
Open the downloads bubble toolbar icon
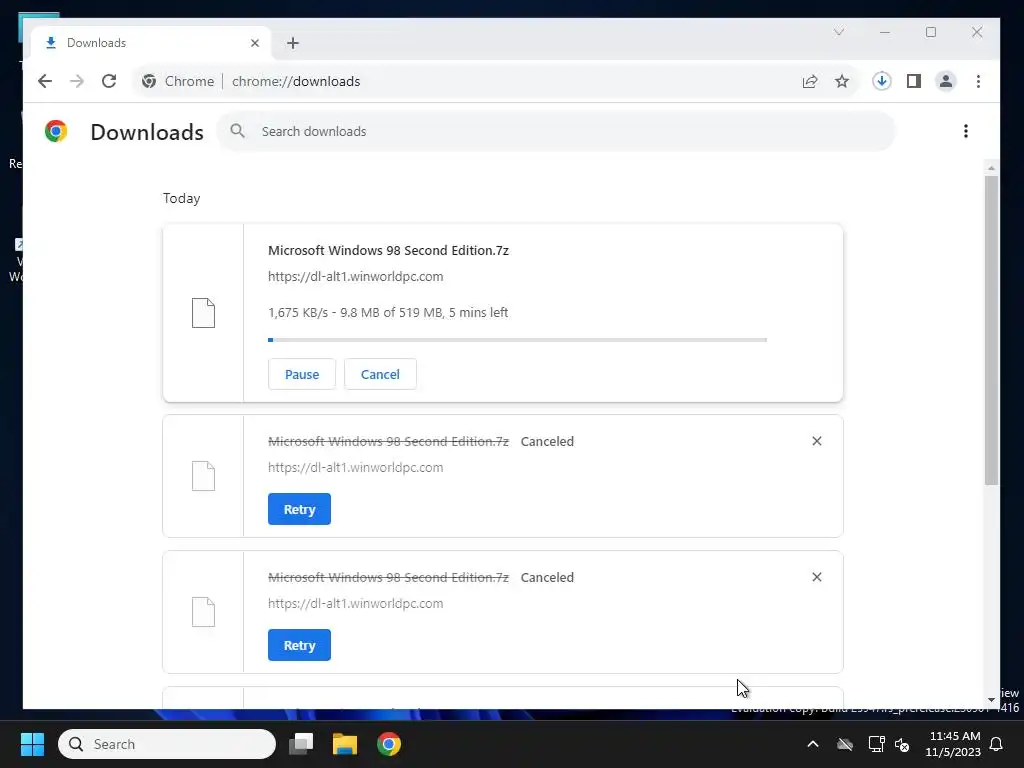(x=882, y=81)
